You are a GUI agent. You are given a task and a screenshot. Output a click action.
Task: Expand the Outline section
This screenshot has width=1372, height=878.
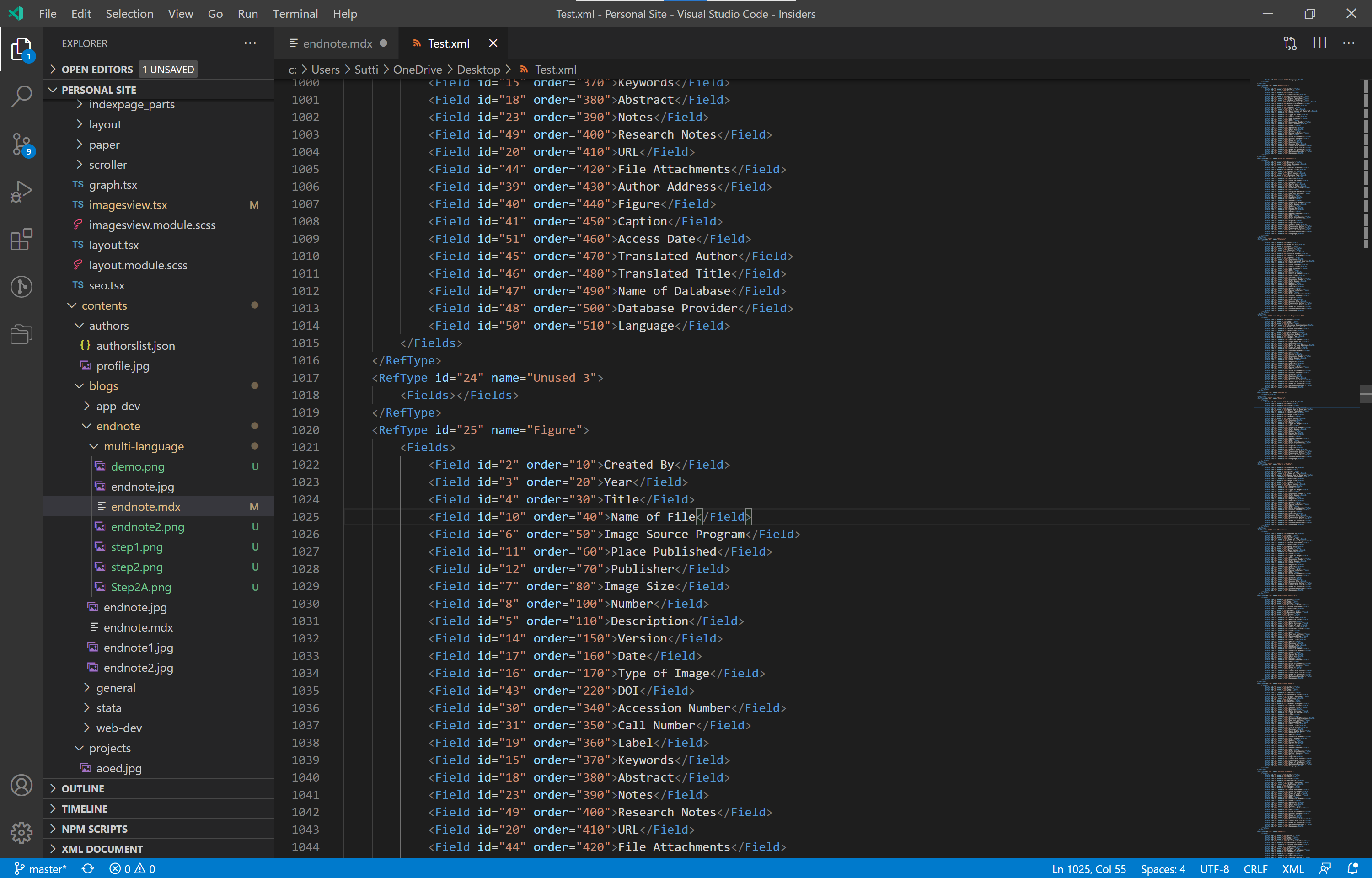(158, 788)
